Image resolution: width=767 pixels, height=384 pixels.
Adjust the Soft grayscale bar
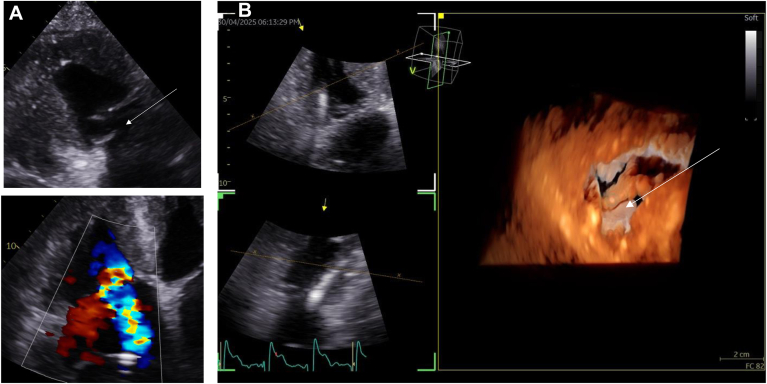[x=751, y=65]
